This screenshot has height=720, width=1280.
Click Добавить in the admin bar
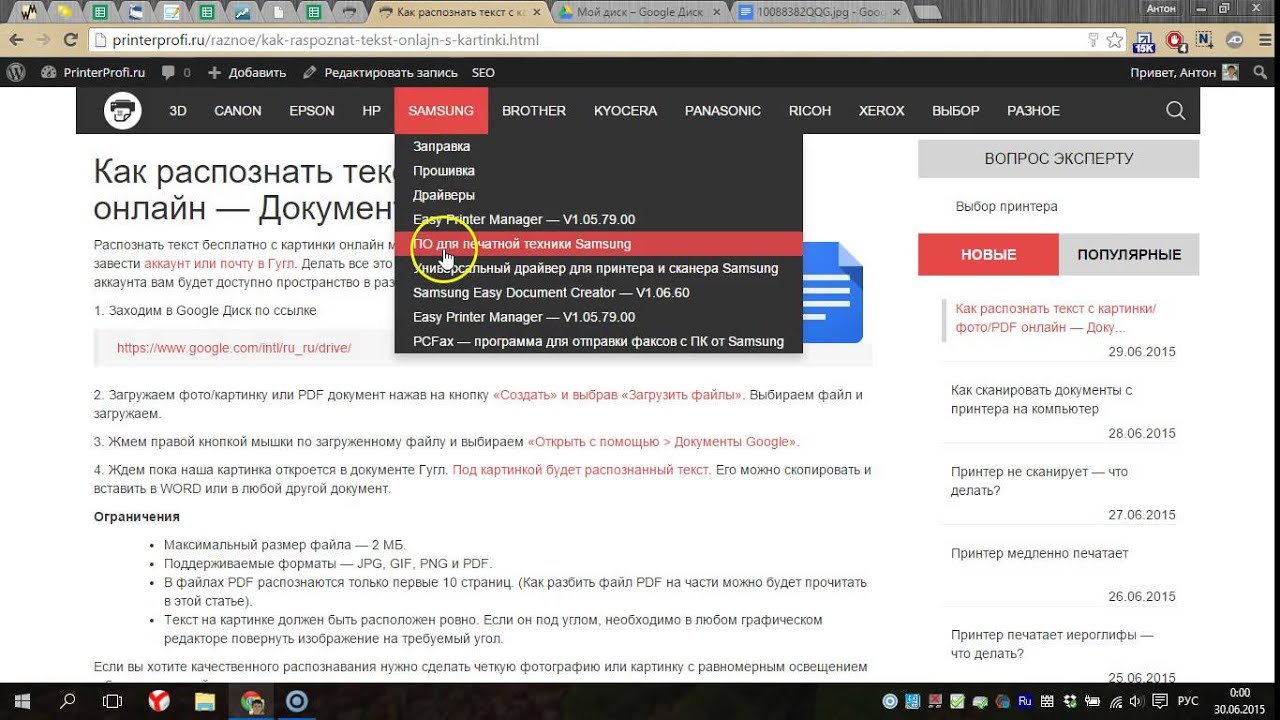point(247,73)
